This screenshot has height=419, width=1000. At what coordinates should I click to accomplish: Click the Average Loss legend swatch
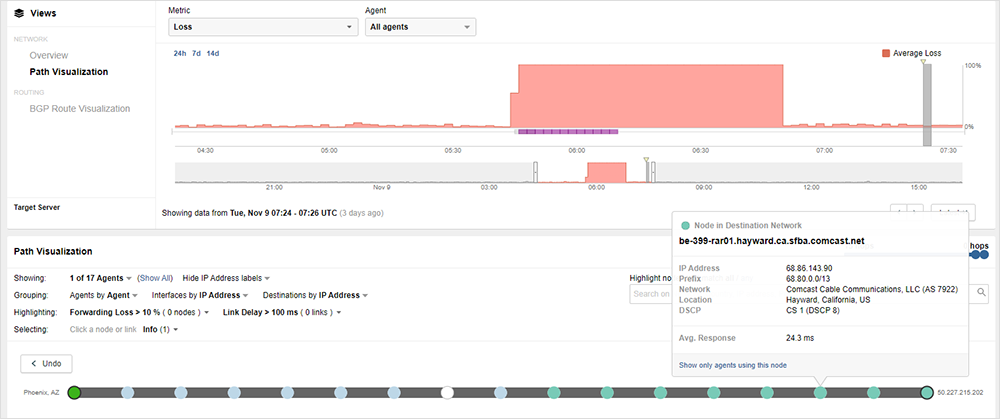[x=886, y=53]
